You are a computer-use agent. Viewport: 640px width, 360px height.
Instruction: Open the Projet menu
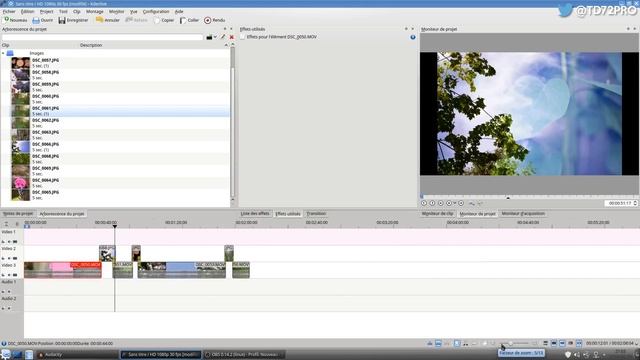click(47, 12)
